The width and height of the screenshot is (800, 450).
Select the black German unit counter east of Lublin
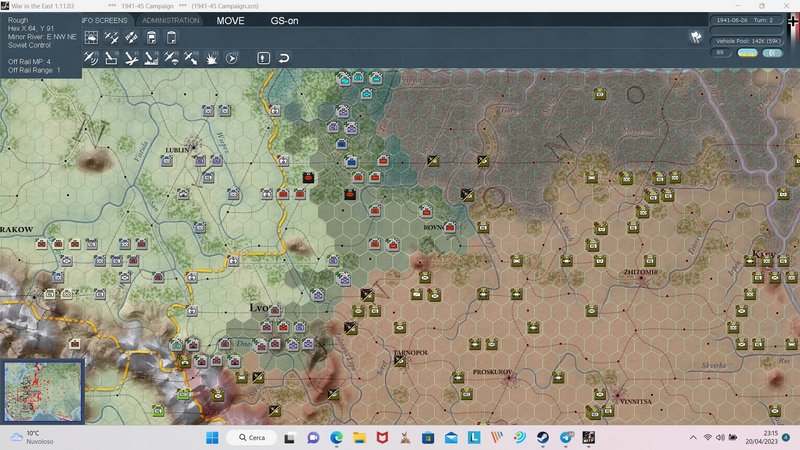pyautogui.click(x=308, y=178)
